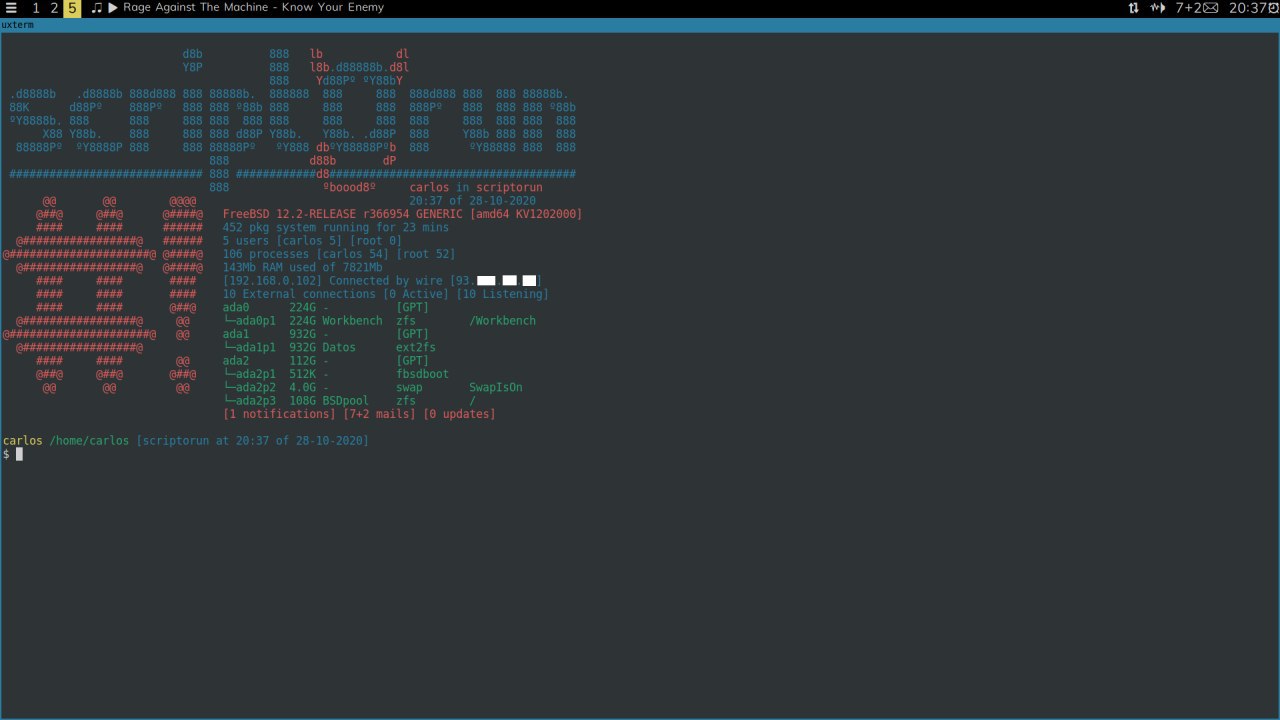The width and height of the screenshot is (1280, 720).
Task: Select the highlighted workspace 5
Action: tap(72, 8)
